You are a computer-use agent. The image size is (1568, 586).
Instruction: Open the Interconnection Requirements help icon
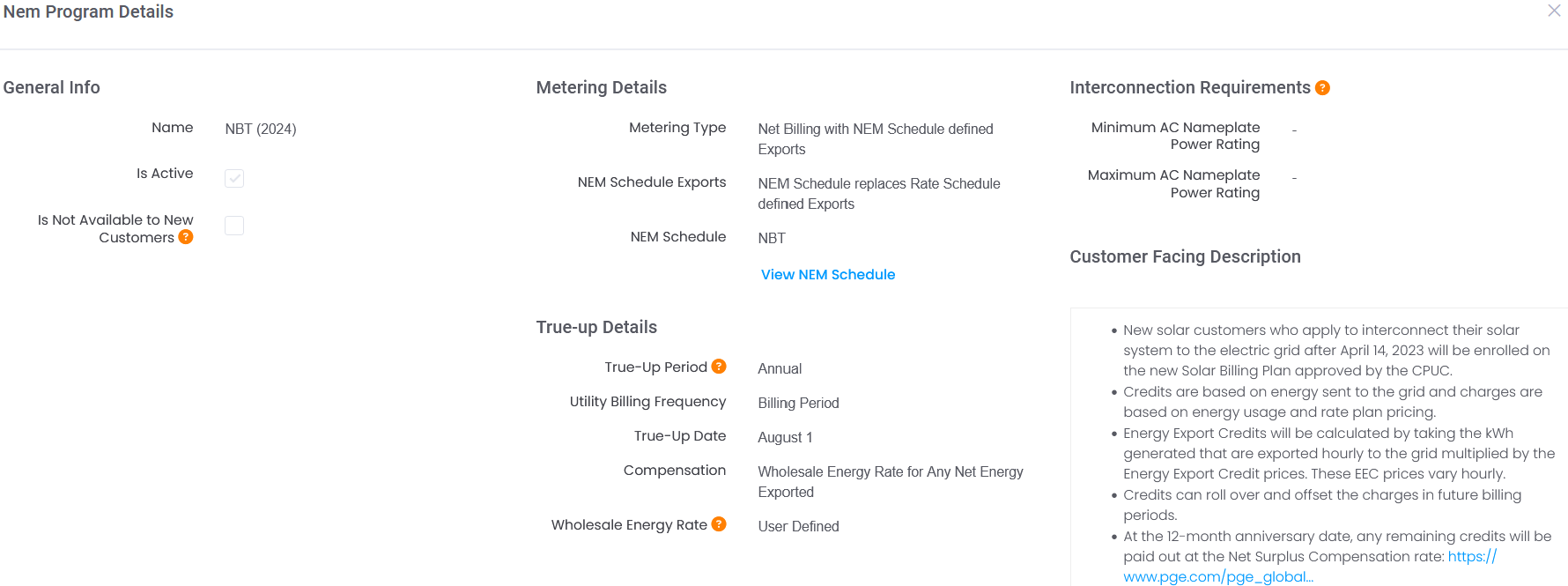[x=1322, y=86]
